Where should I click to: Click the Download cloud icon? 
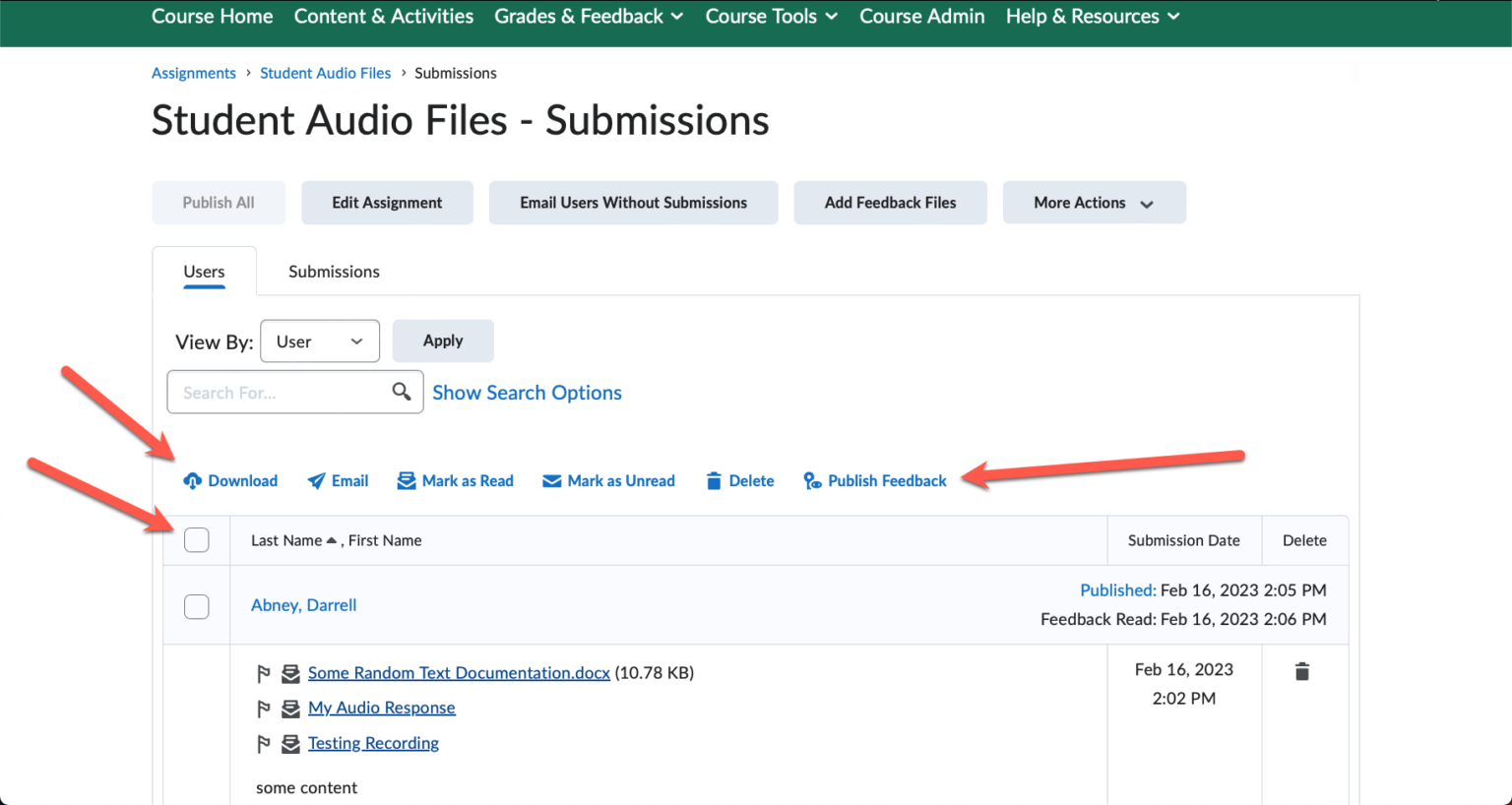pos(193,481)
